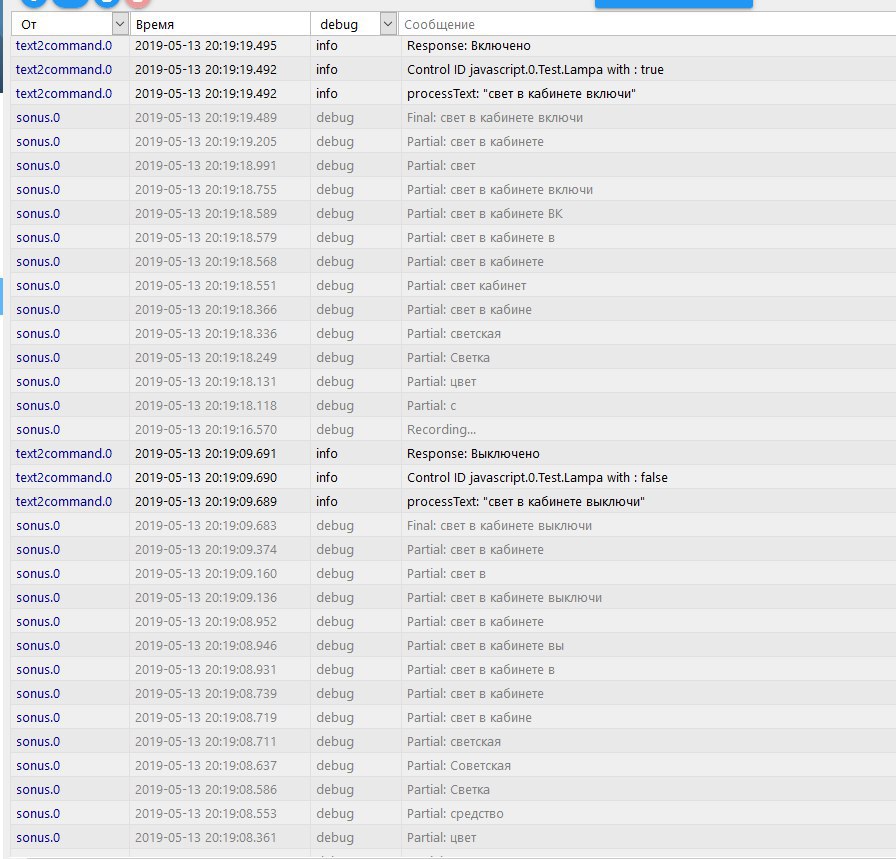Select message 'Final: свет в кабинете включи'

495,118
